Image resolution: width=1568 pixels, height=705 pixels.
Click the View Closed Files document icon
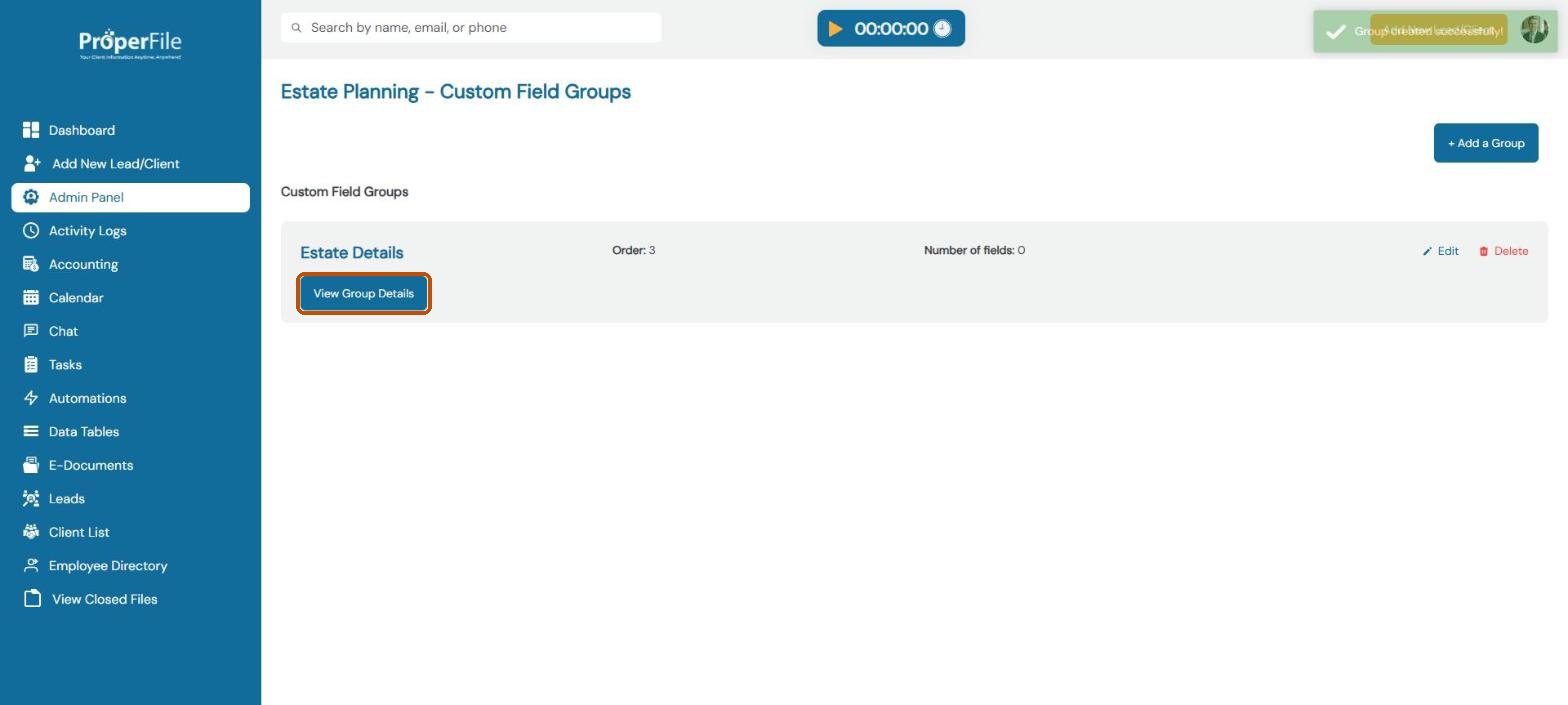tap(32, 599)
